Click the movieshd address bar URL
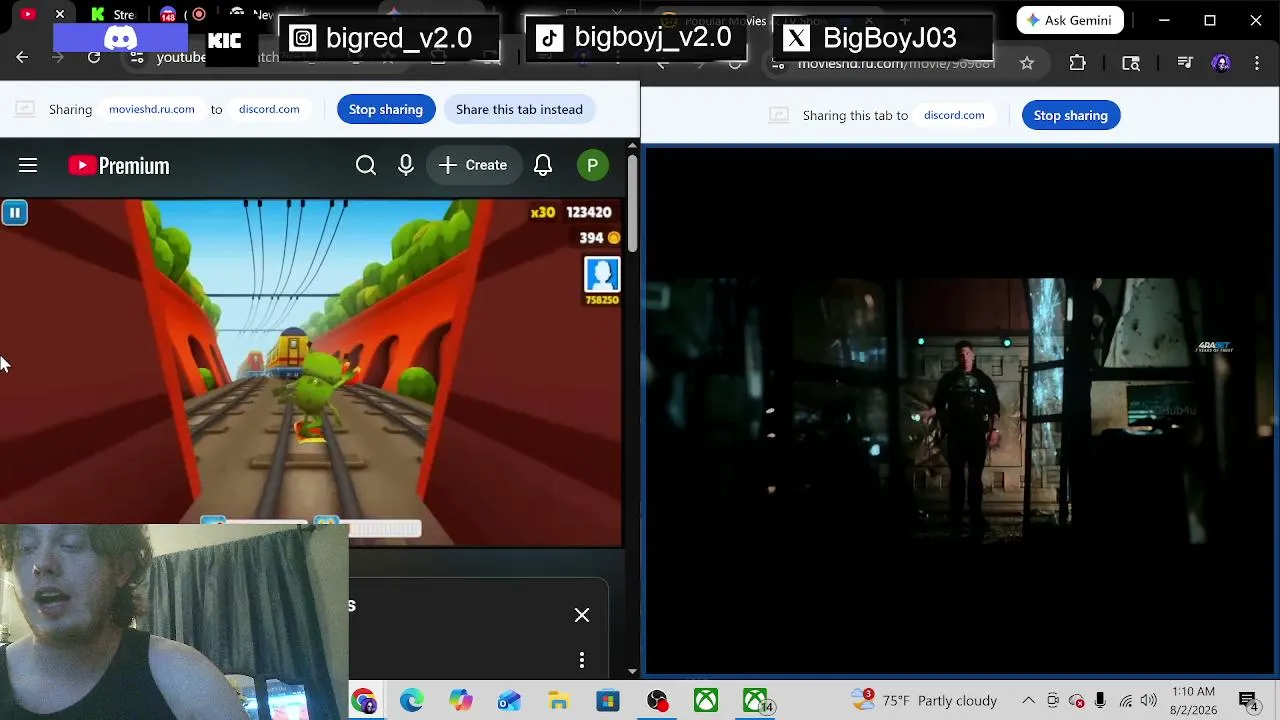The width and height of the screenshot is (1280, 720). 896,63
